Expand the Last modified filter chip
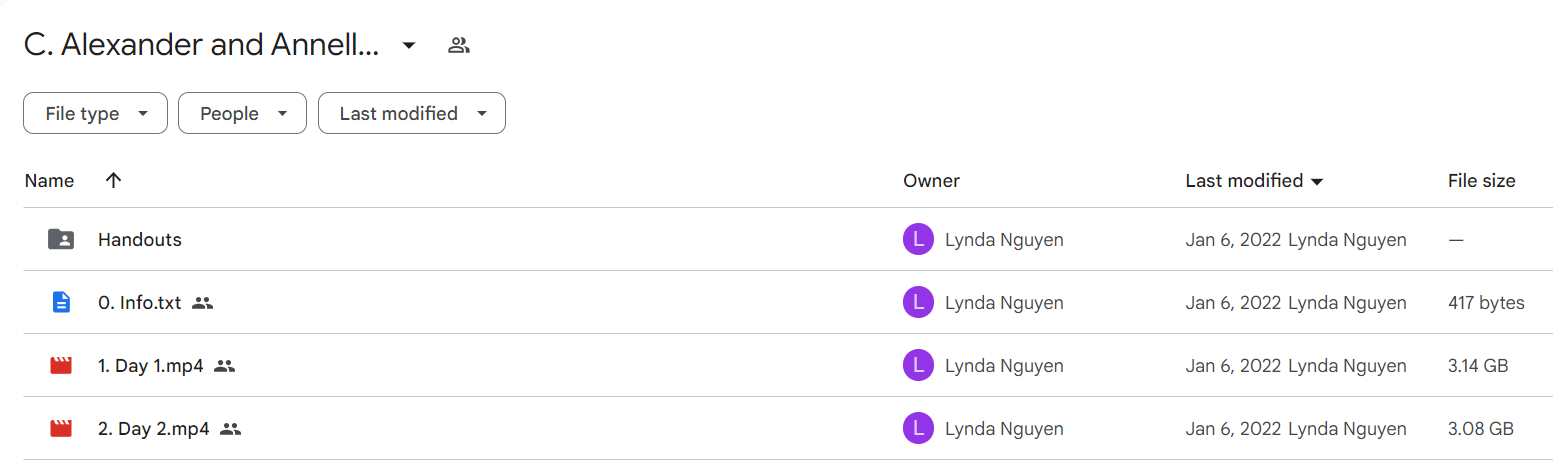Screen dimensions: 1553x465 [x=412, y=113]
